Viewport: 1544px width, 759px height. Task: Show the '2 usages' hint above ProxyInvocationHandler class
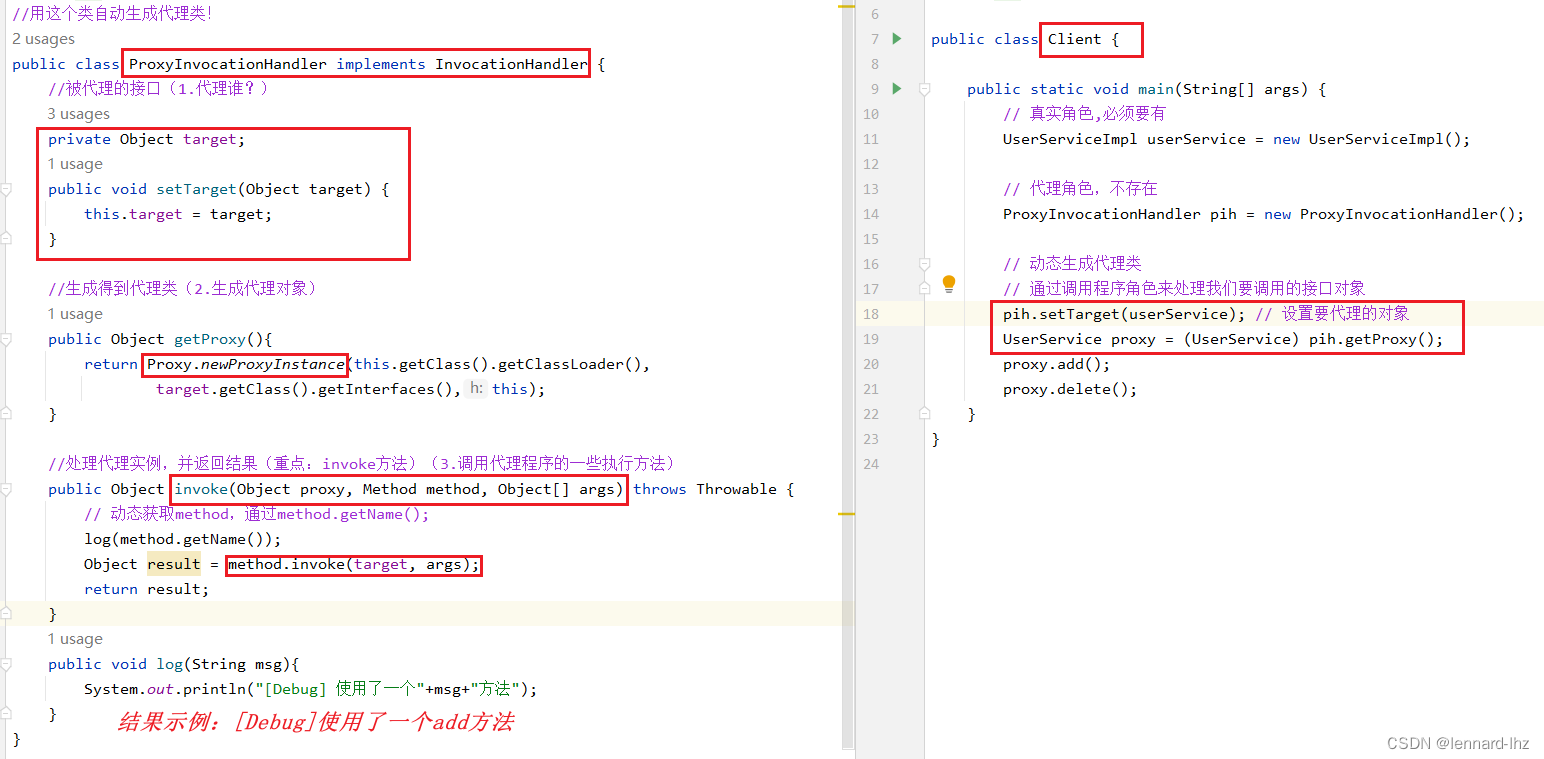[43, 39]
